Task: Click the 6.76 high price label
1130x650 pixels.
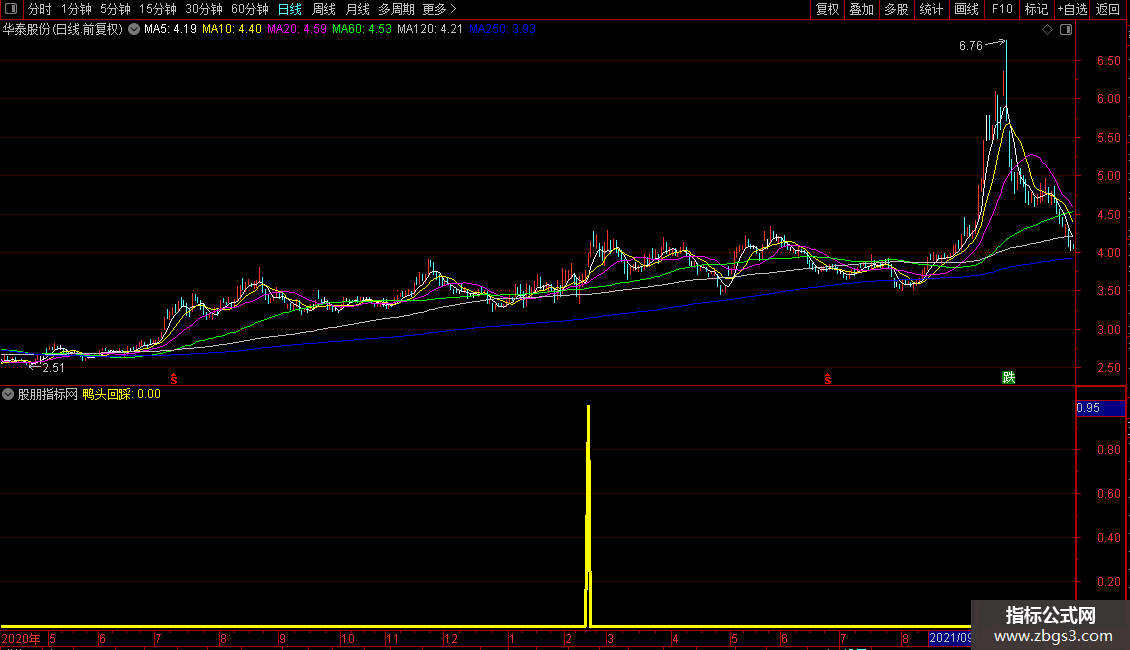Action: (971, 46)
